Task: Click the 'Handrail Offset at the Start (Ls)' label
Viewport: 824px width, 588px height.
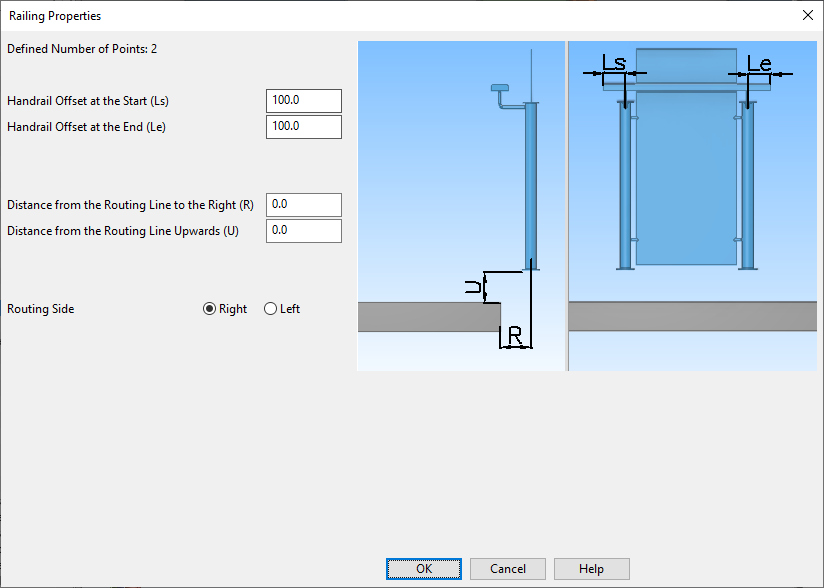Action: tap(88, 101)
